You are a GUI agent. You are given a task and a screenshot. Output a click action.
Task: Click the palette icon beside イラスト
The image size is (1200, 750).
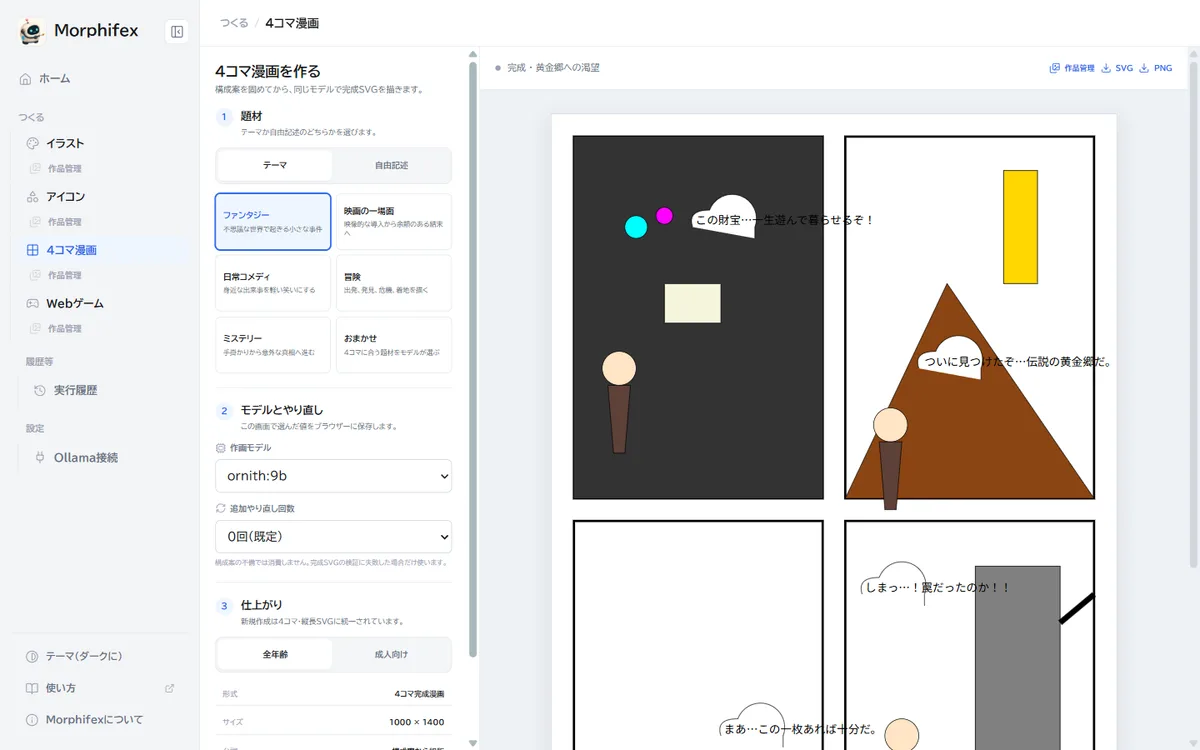coord(32,143)
